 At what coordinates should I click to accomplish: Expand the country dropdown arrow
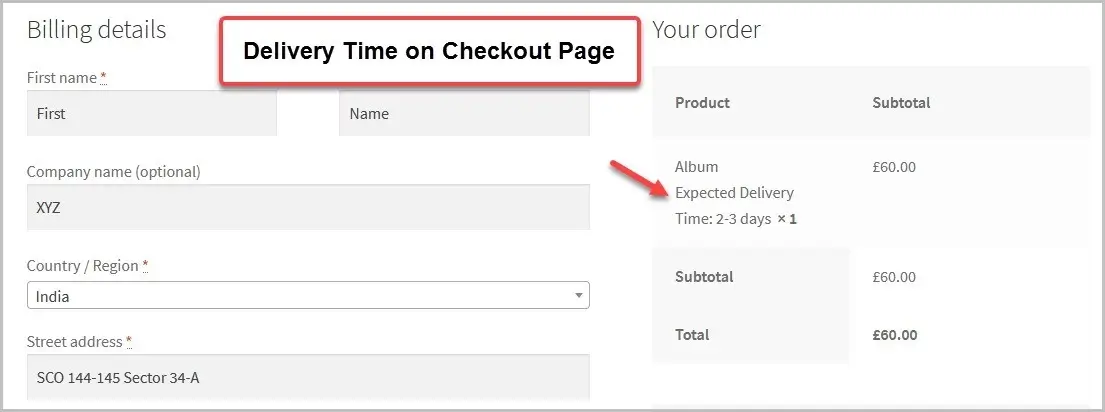[x=579, y=296]
